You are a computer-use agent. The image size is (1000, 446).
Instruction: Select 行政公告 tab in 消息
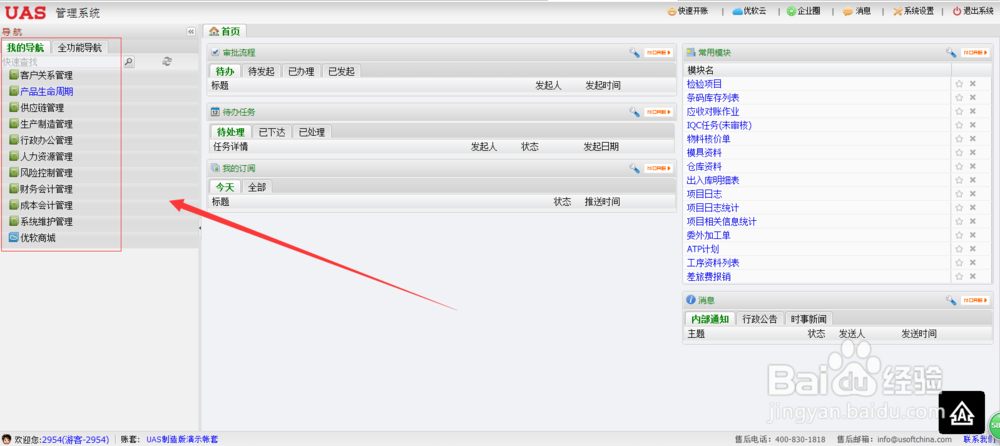760,319
